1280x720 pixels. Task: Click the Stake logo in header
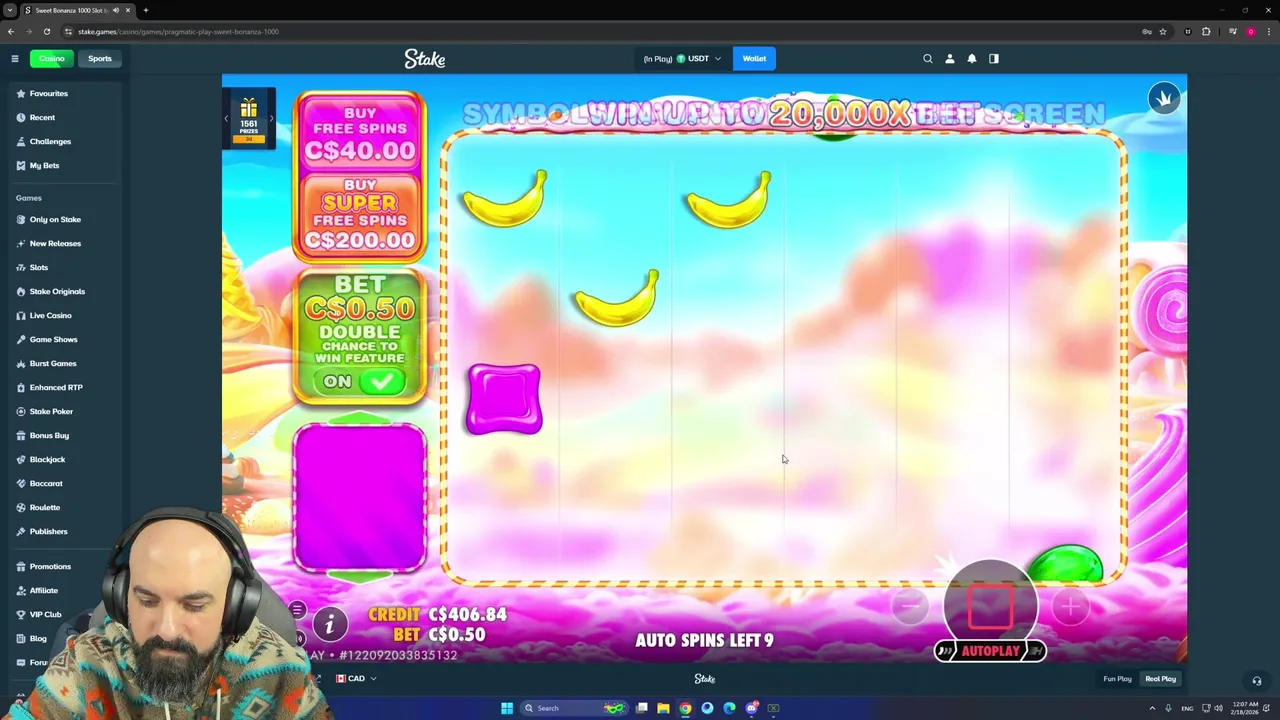tap(425, 59)
